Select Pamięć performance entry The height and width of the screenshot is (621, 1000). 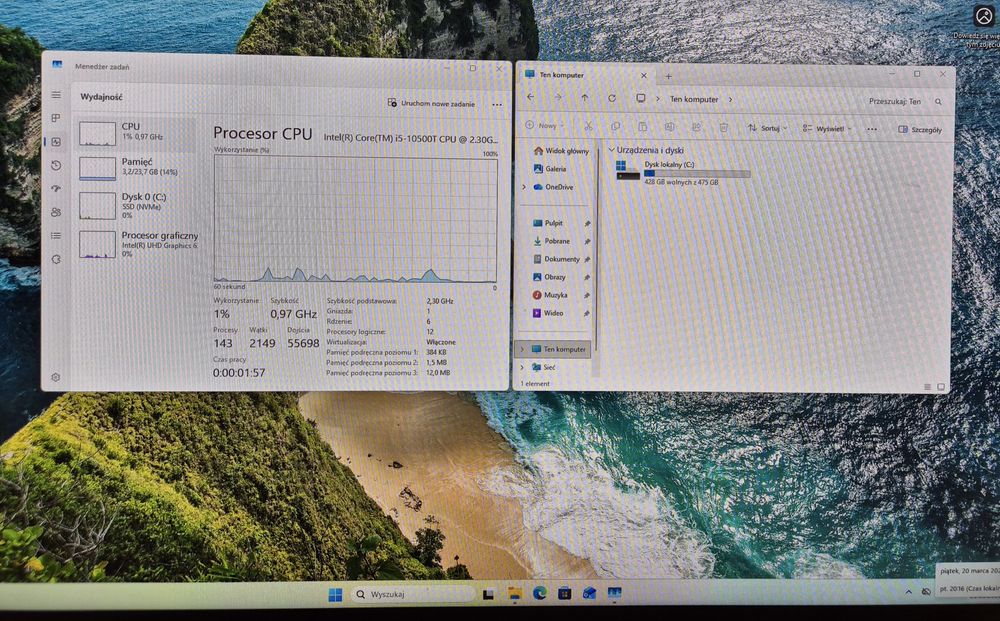(136, 168)
